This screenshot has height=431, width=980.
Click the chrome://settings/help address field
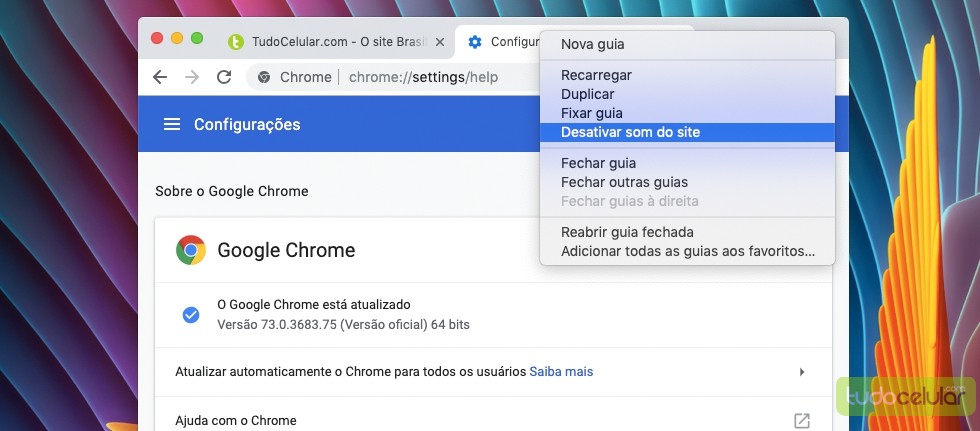423,77
